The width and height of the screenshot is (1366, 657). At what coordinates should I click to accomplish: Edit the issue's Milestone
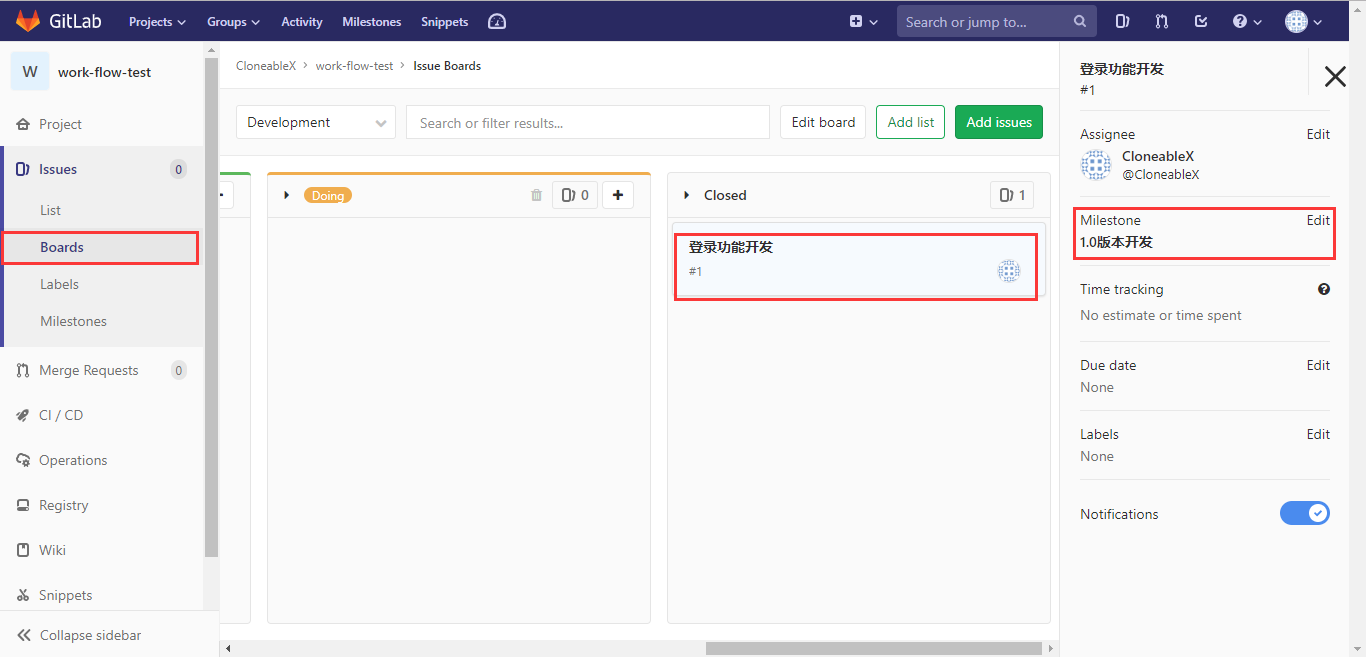click(1318, 220)
